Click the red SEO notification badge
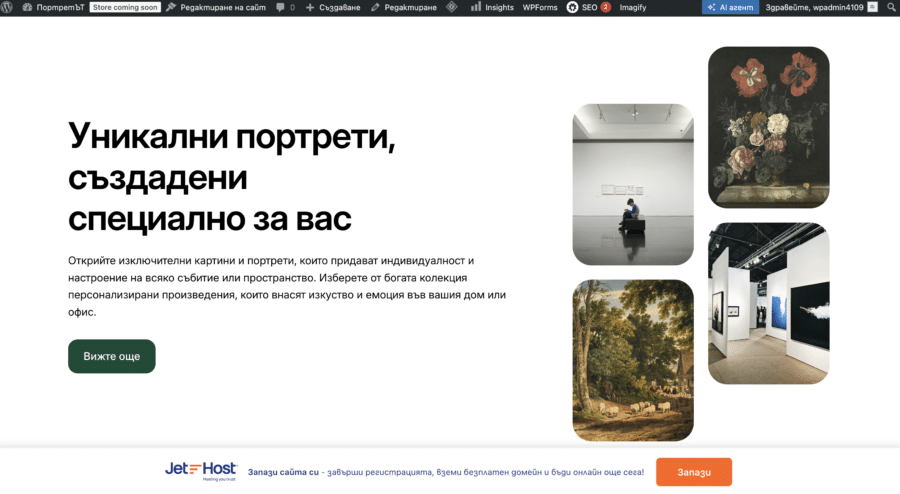This screenshot has width=900, height=494. coord(605,7)
